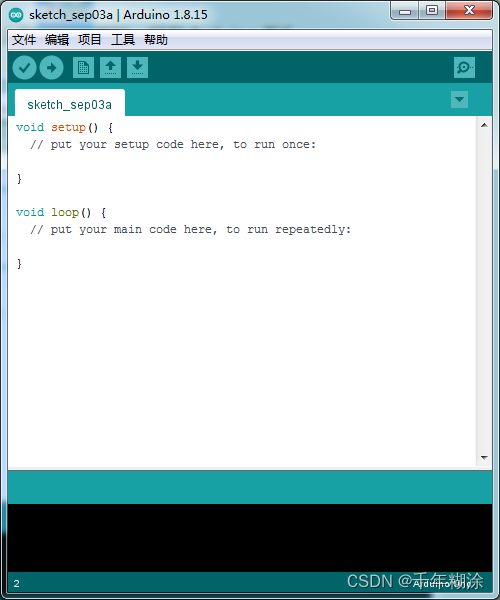This screenshot has height=600, width=500.
Task: Click the 'put your setup code here' comment
Action: tap(173, 145)
